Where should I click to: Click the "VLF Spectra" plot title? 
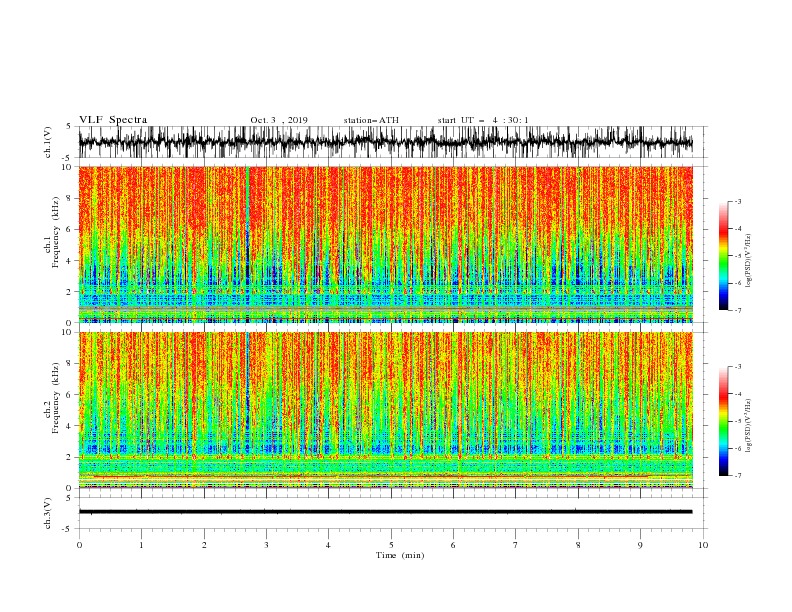coord(113,120)
